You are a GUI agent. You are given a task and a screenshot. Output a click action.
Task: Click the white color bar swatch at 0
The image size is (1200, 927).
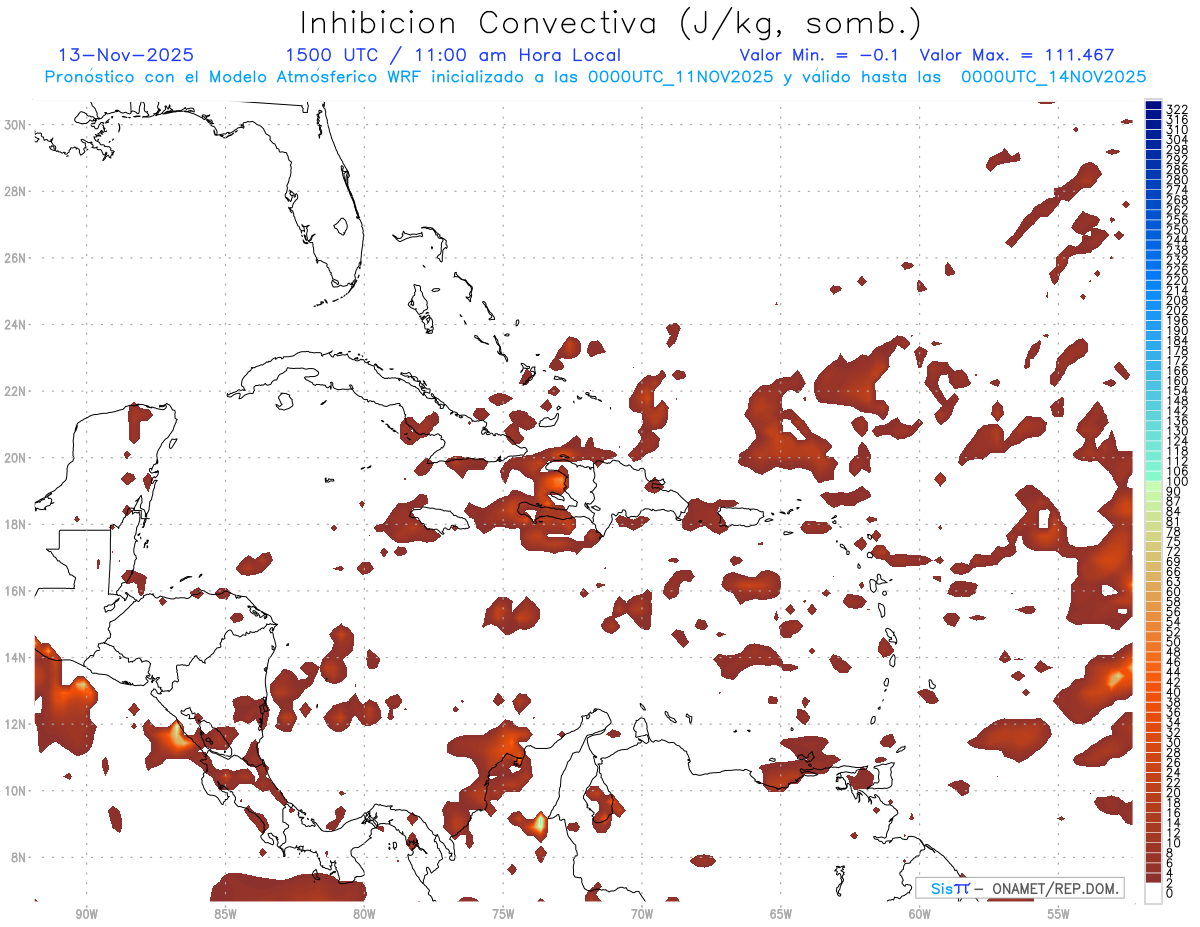pos(1153,892)
